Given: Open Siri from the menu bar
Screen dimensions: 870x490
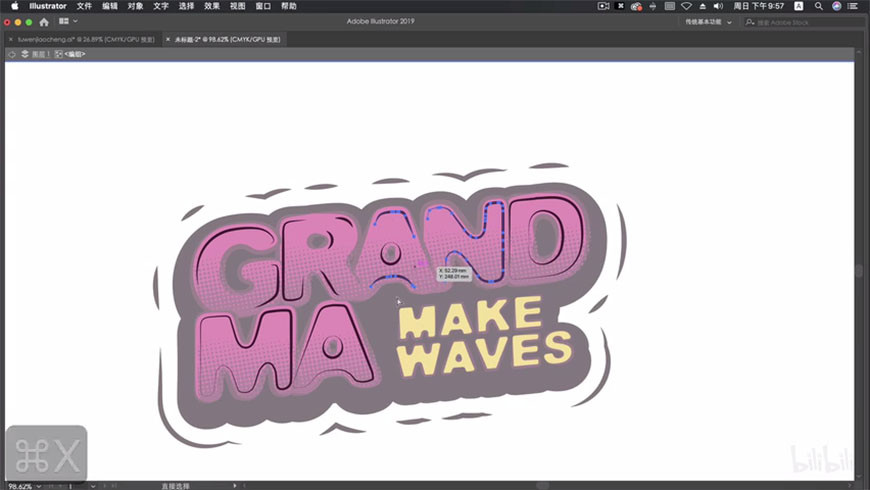Looking at the screenshot, I should (837, 6).
